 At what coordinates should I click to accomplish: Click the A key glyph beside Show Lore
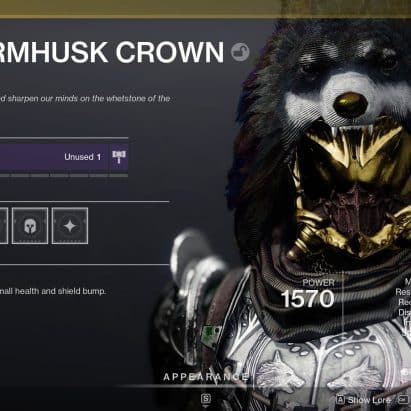(340, 399)
